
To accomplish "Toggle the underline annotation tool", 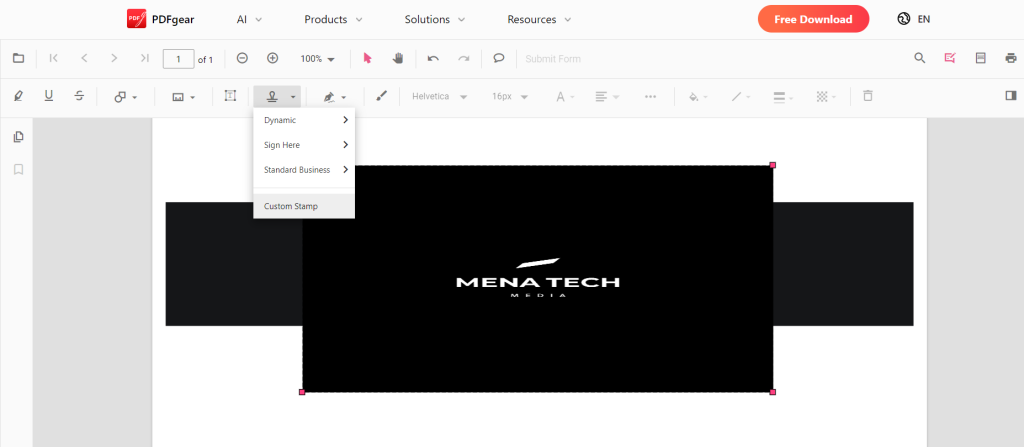I will click(x=49, y=96).
